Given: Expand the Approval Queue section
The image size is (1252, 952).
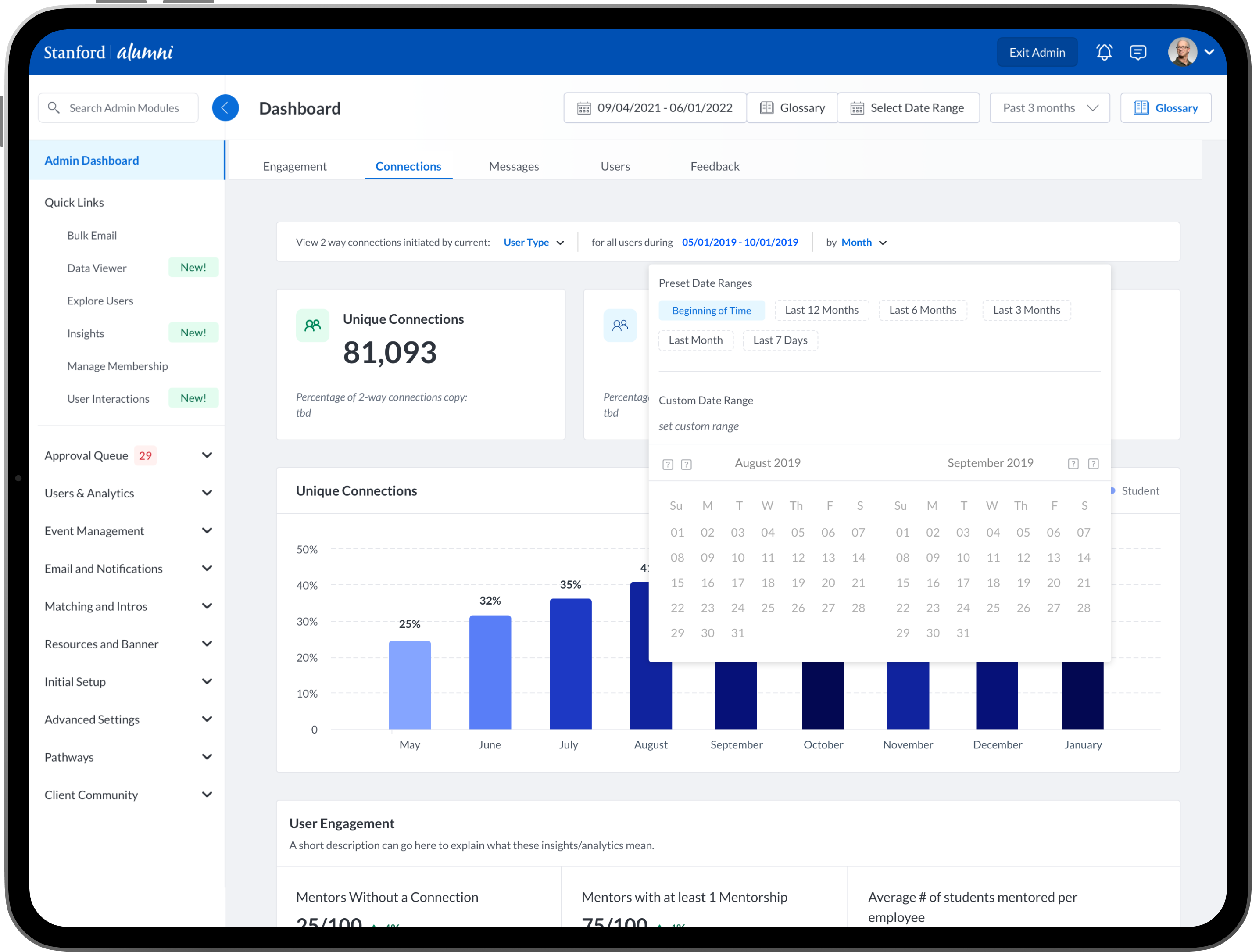Looking at the screenshot, I should 207,455.
